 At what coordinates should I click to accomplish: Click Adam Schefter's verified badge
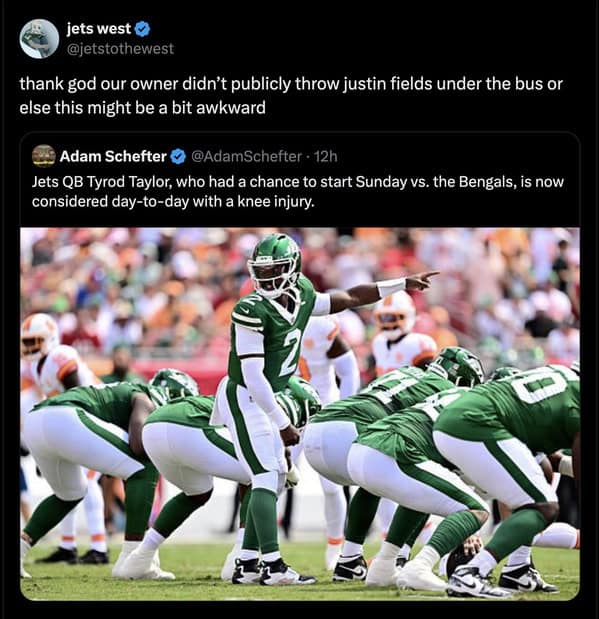[178, 156]
